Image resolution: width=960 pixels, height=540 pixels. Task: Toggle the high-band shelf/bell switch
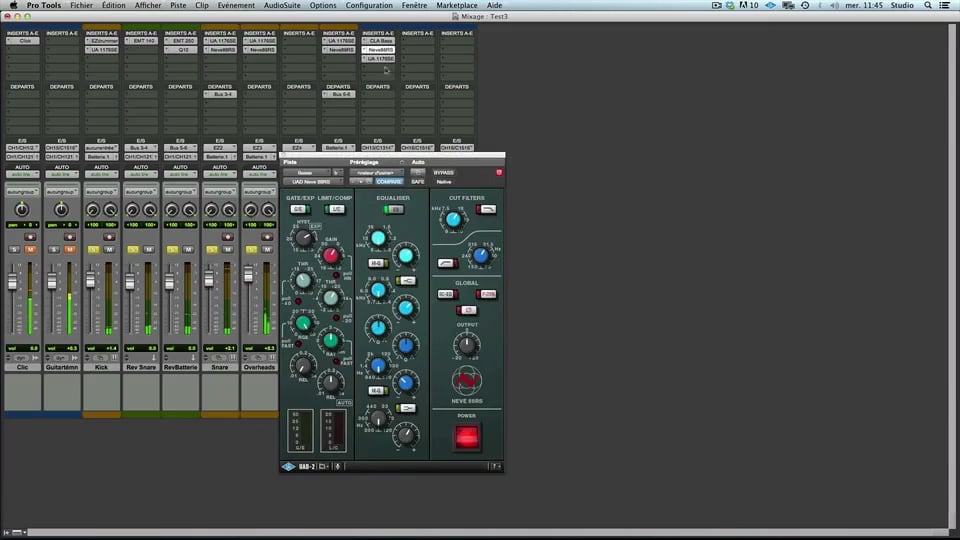coord(406,281)
